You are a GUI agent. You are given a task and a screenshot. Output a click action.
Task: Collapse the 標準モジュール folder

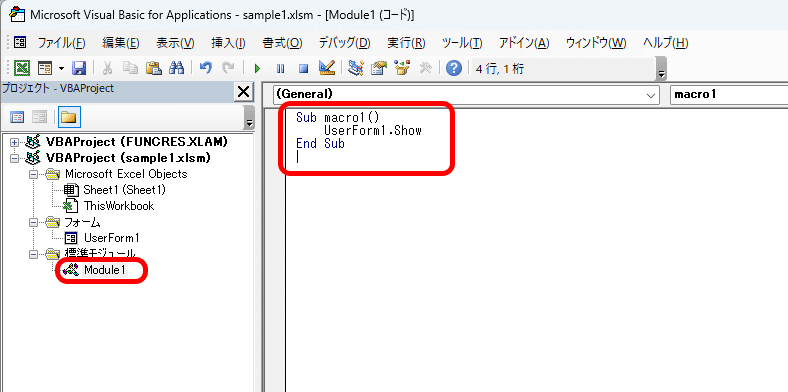point(33,254)
